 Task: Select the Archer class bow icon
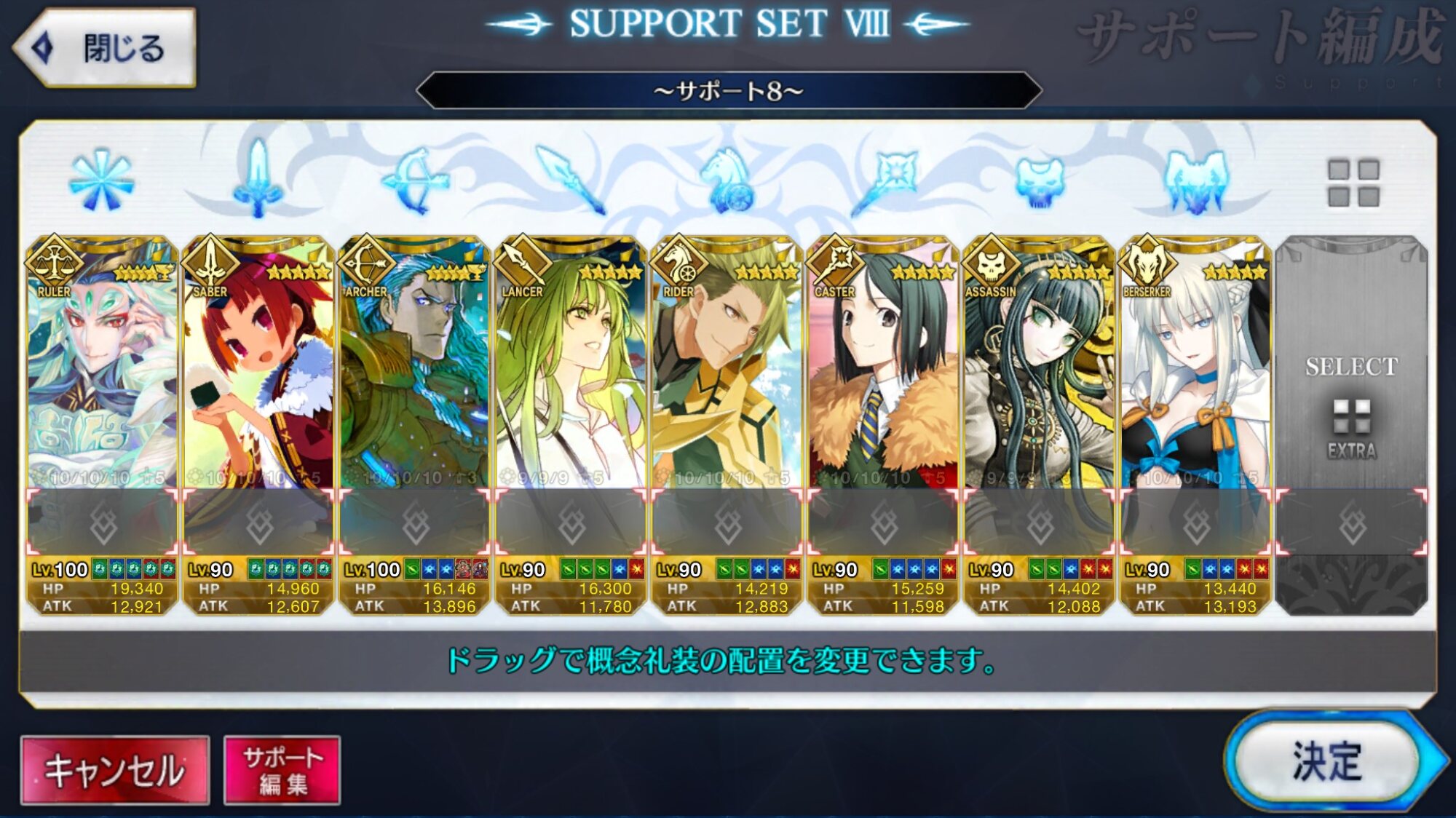[x=415, y=180]
